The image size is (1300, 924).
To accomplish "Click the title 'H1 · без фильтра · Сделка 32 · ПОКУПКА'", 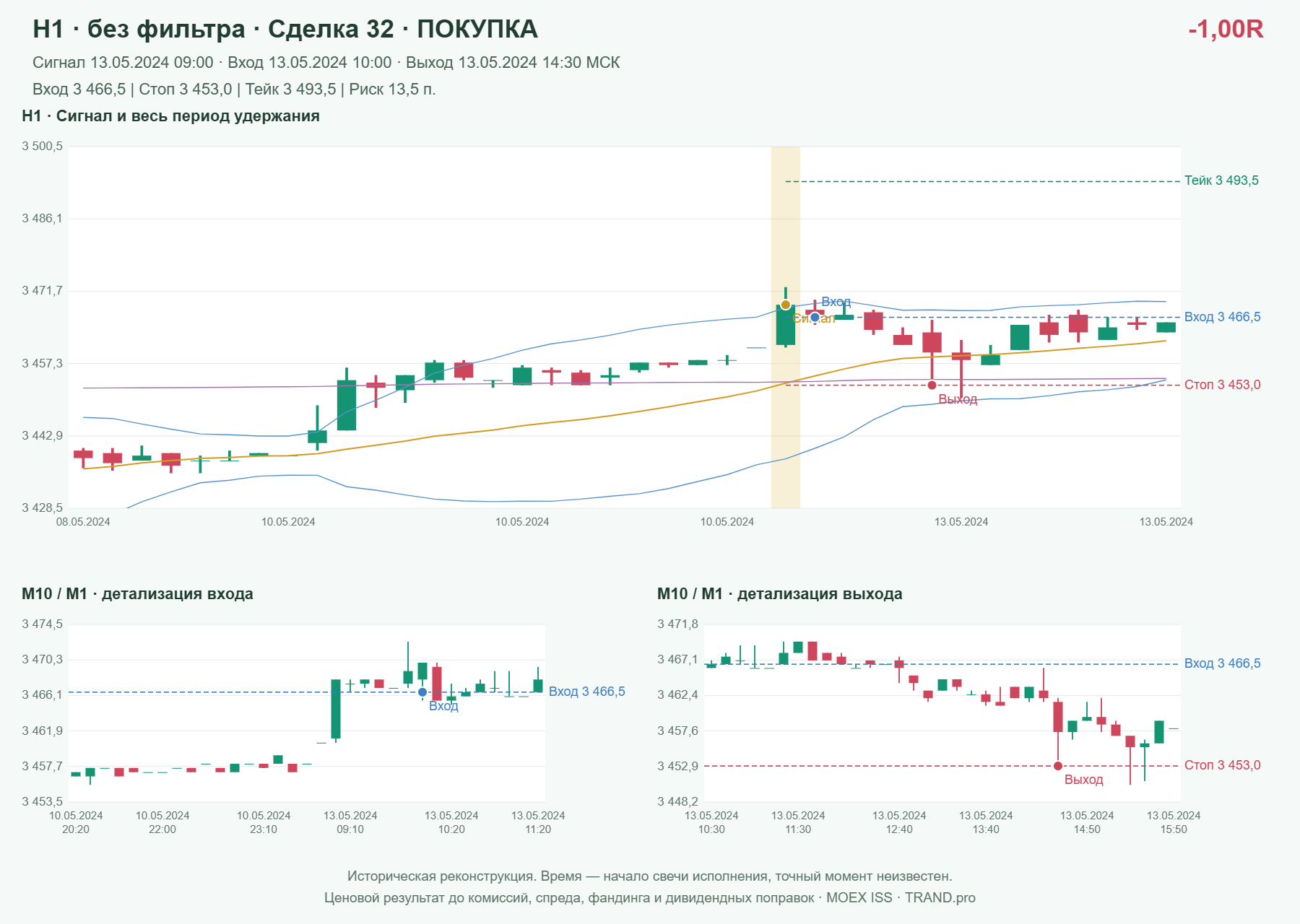I will 285,29.
